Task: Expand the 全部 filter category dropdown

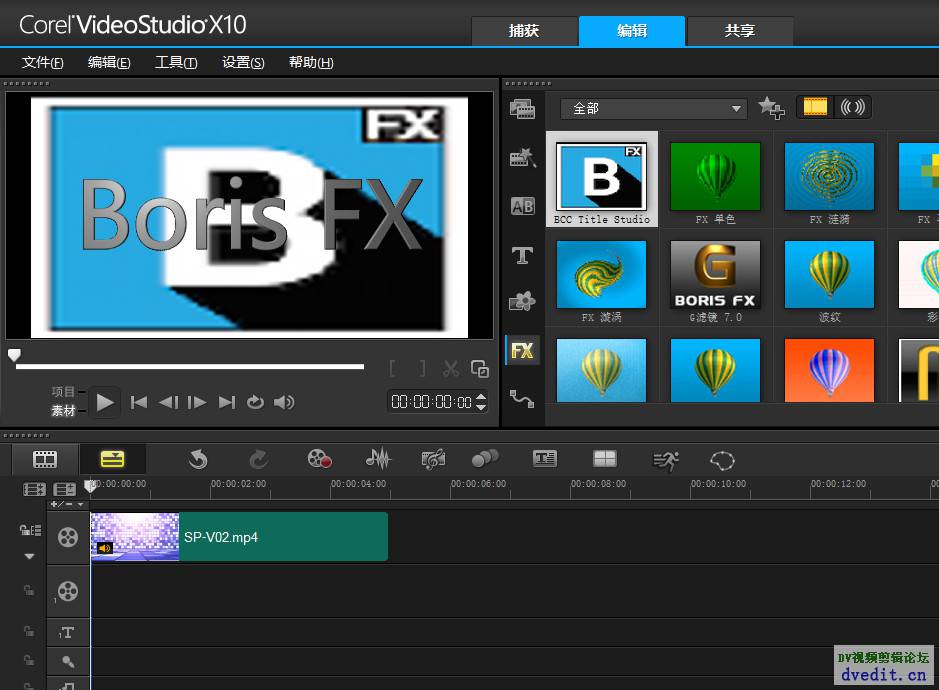Action: pyautogui.click(x=654, y=108)
